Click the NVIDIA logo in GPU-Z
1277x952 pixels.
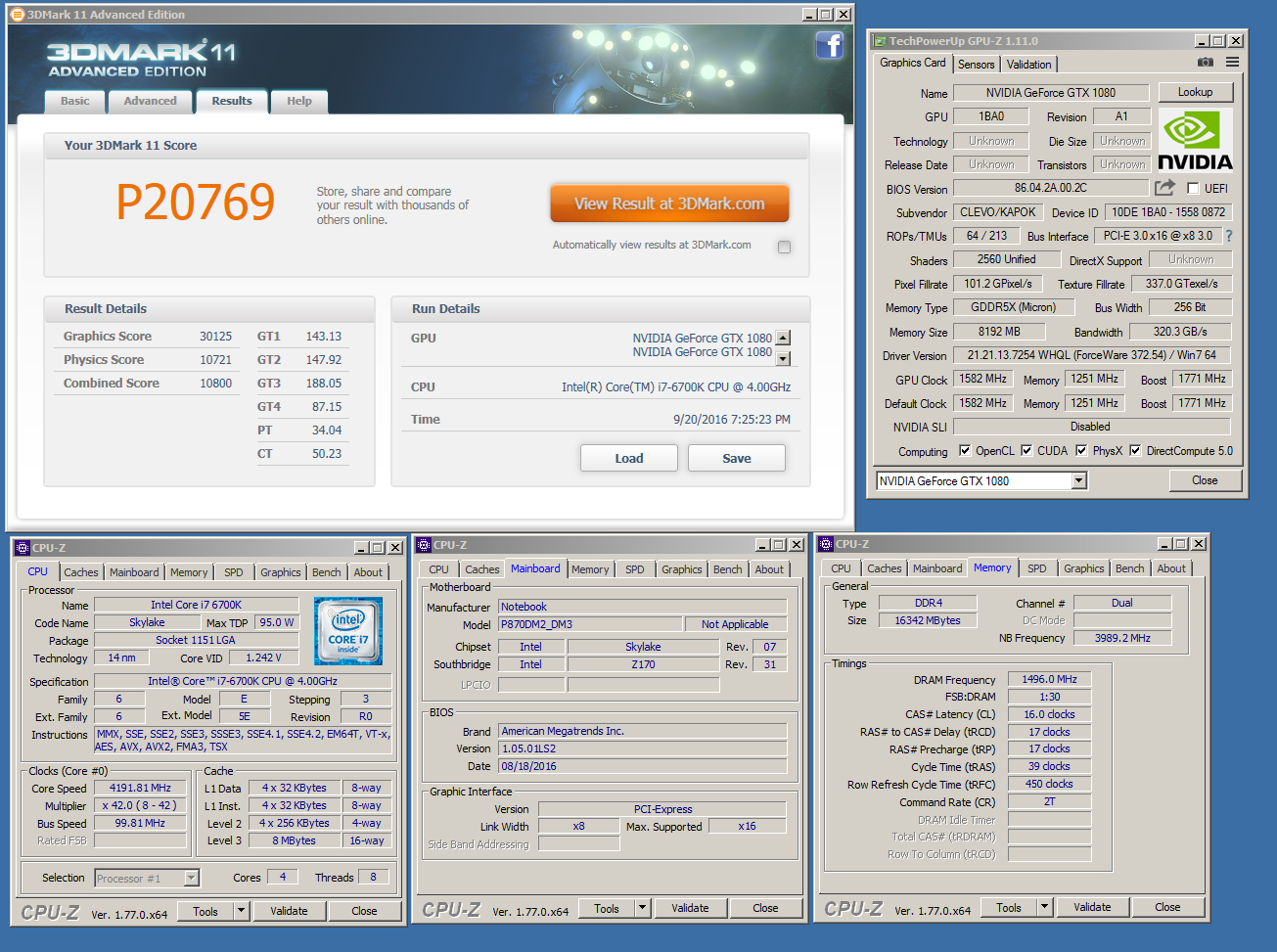pos(1195,139)
